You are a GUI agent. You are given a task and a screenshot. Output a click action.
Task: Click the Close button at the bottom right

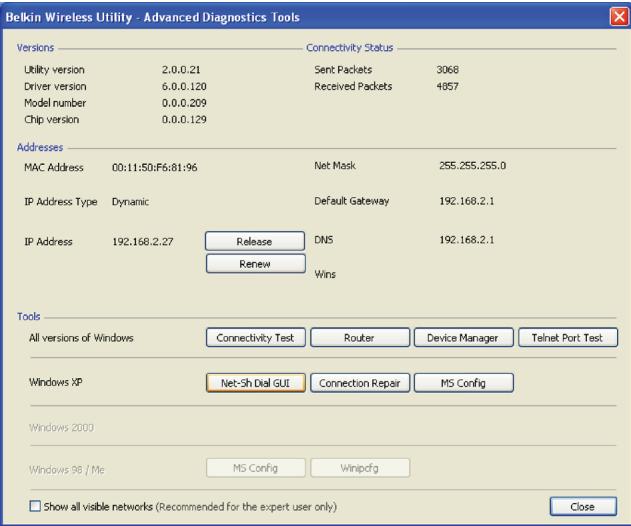tap(583, 506)
